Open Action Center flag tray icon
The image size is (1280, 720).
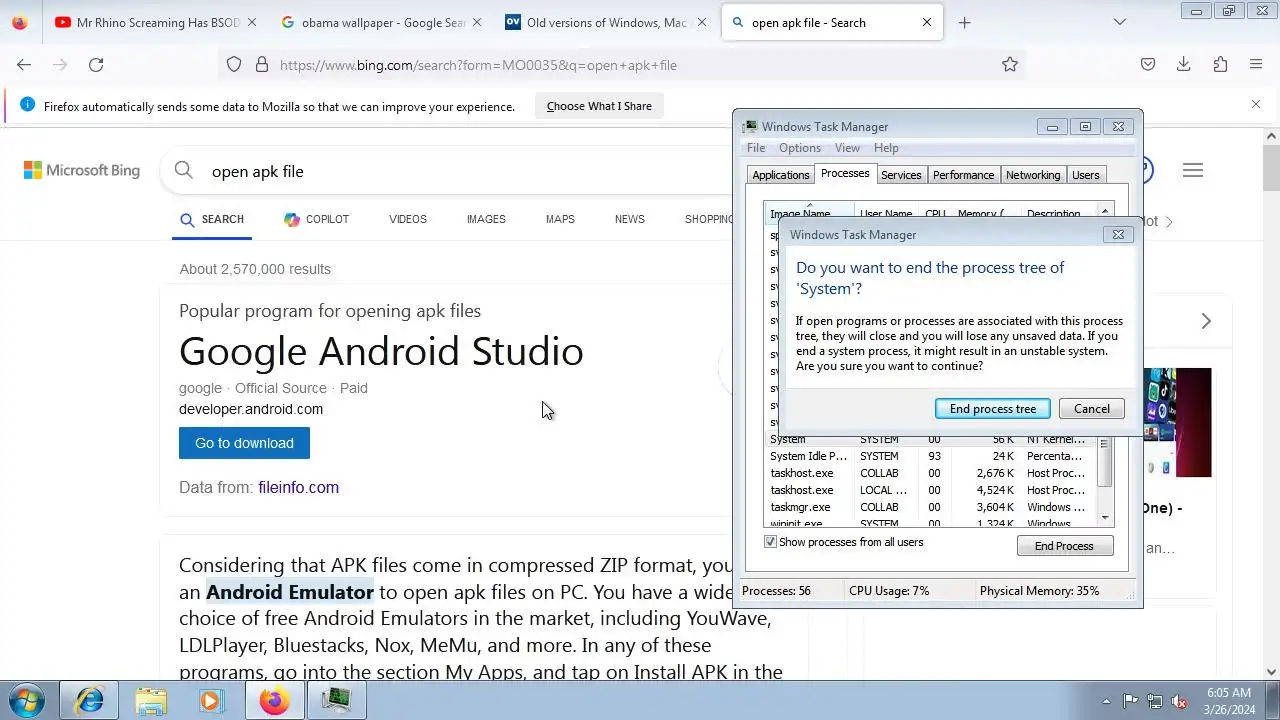1131,701
